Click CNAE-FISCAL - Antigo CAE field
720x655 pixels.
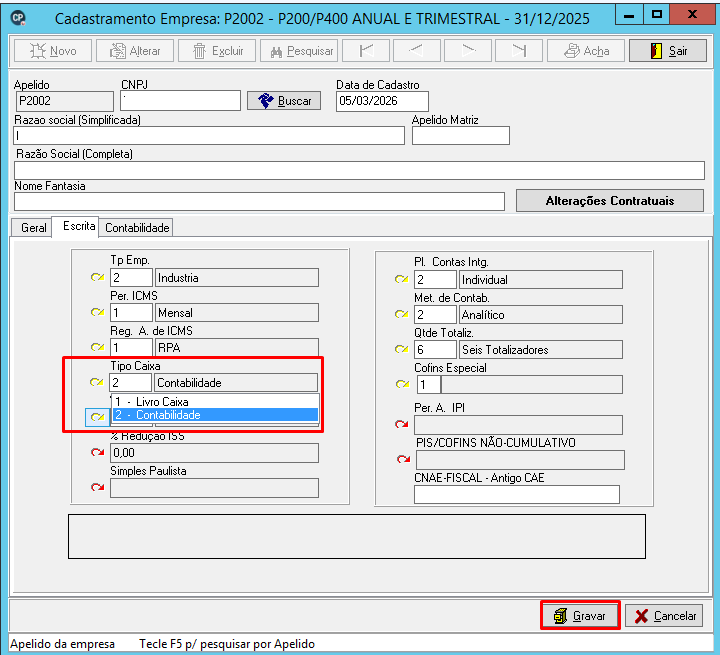(517, 495)
